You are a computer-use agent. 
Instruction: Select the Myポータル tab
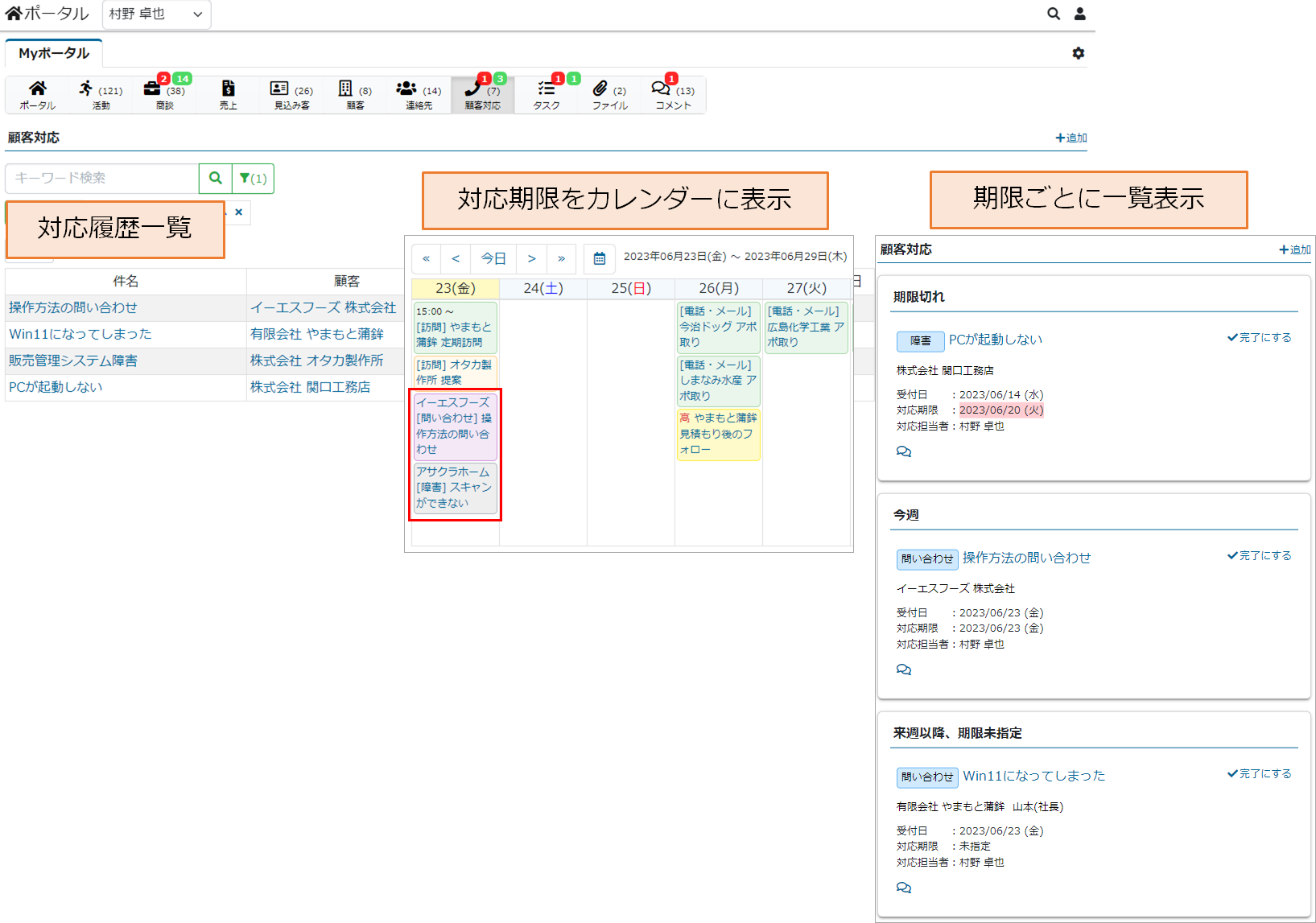(54, 53)
